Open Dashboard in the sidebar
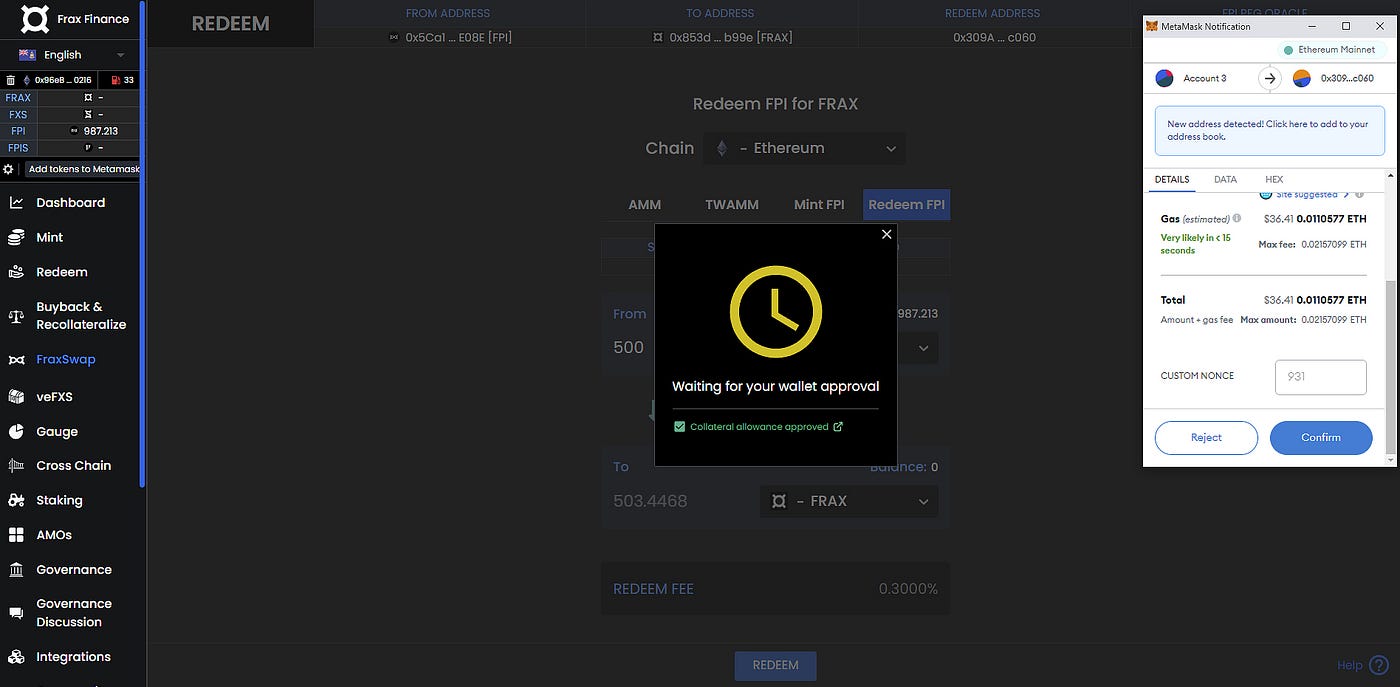 click(x=70, y=202)
